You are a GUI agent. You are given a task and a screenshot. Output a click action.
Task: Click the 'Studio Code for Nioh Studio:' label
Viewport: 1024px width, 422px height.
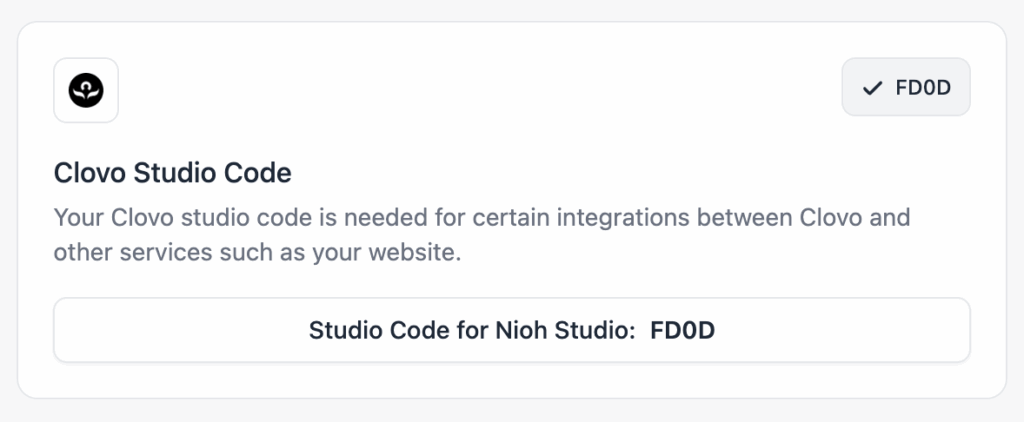coord(472,330)
